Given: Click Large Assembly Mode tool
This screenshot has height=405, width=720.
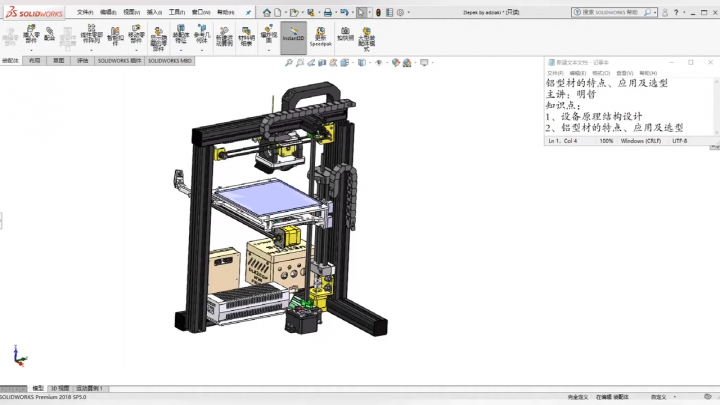Looking at the screenshot, I should 366,39.
